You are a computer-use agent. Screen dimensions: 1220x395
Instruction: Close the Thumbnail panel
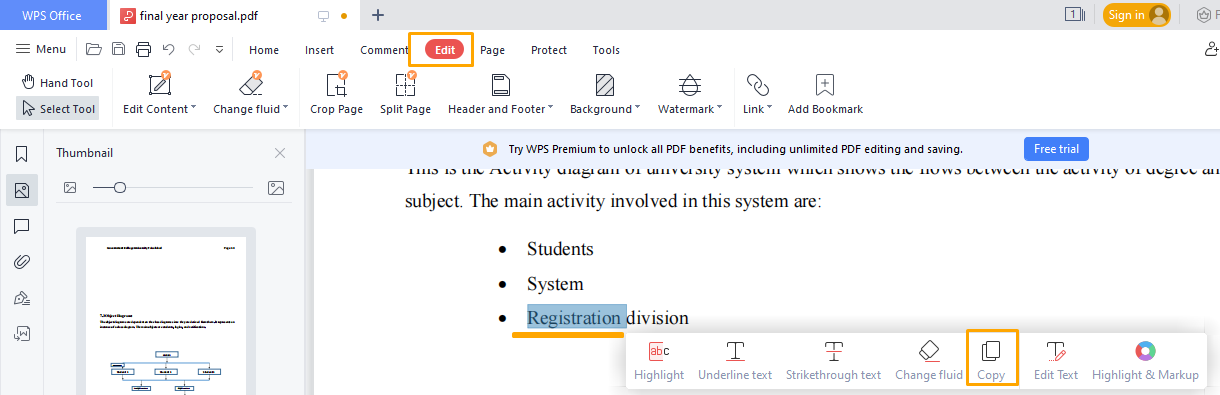(x=280, y=153)
